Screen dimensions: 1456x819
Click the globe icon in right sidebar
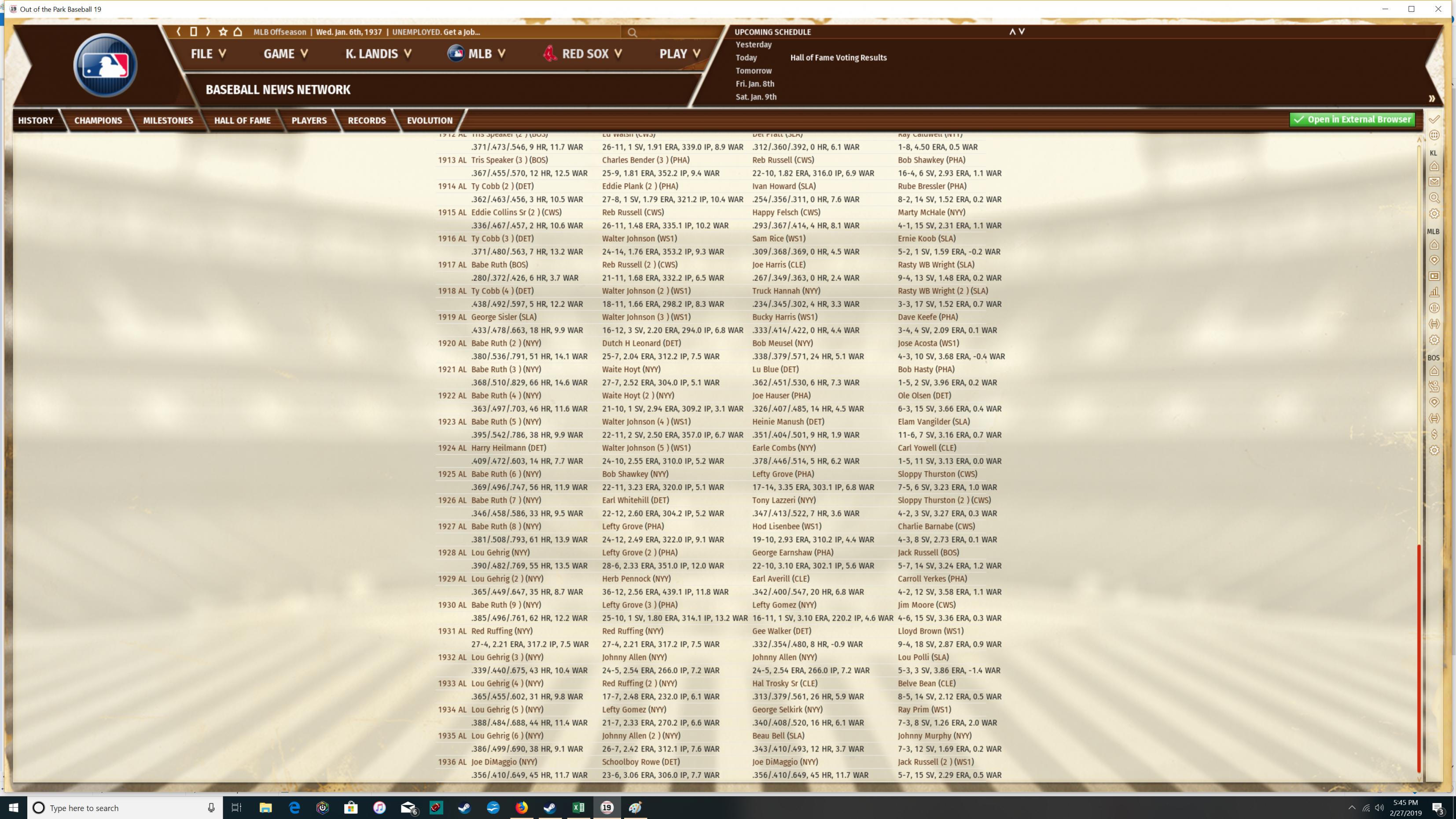click(x=1434, y=135)
